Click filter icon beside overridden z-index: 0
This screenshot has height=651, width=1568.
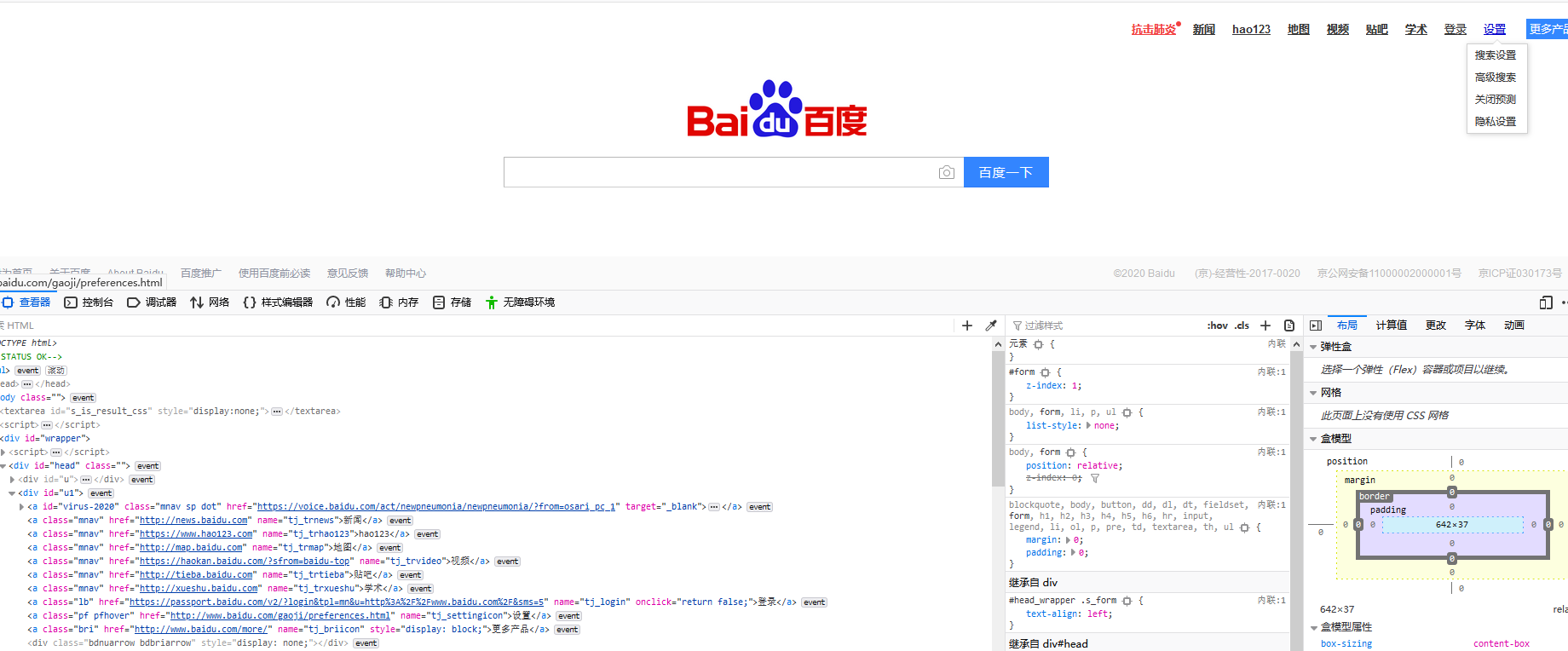pyautogui.click(x=1095, y=478)
